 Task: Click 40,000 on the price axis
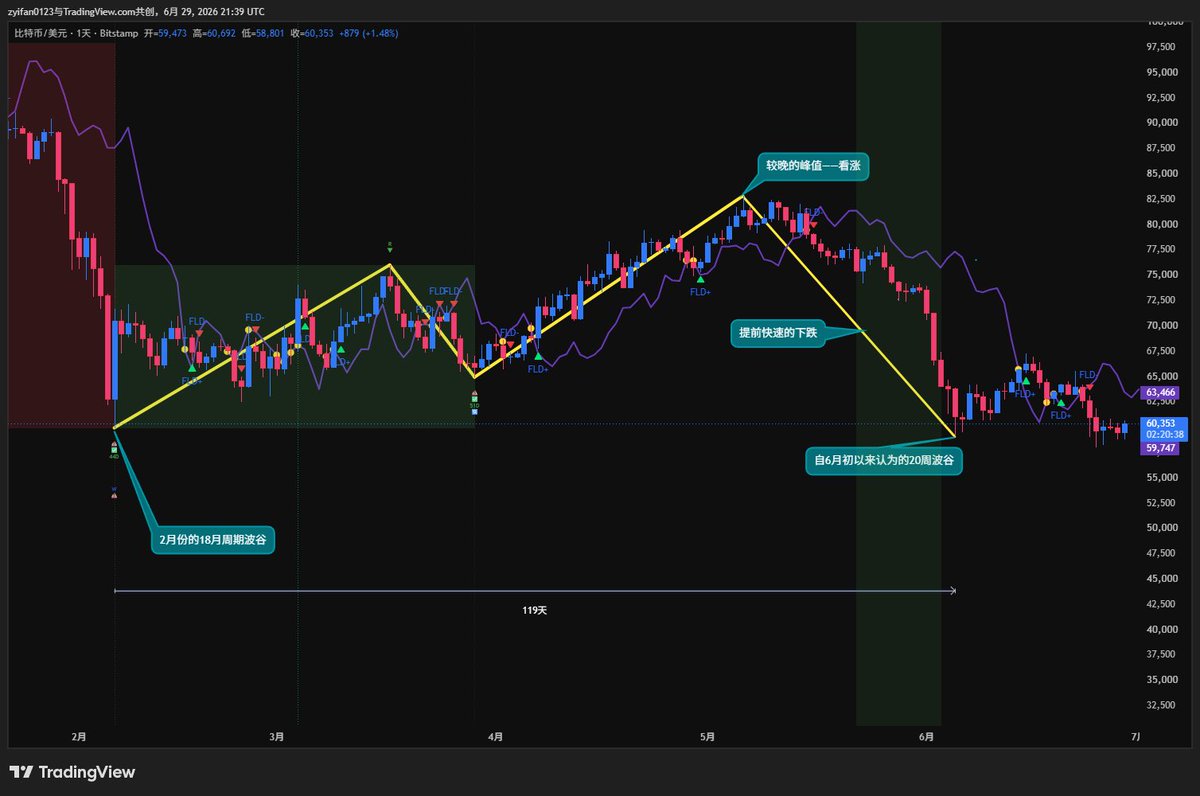pyautogui.click(x=1160, y=629)
